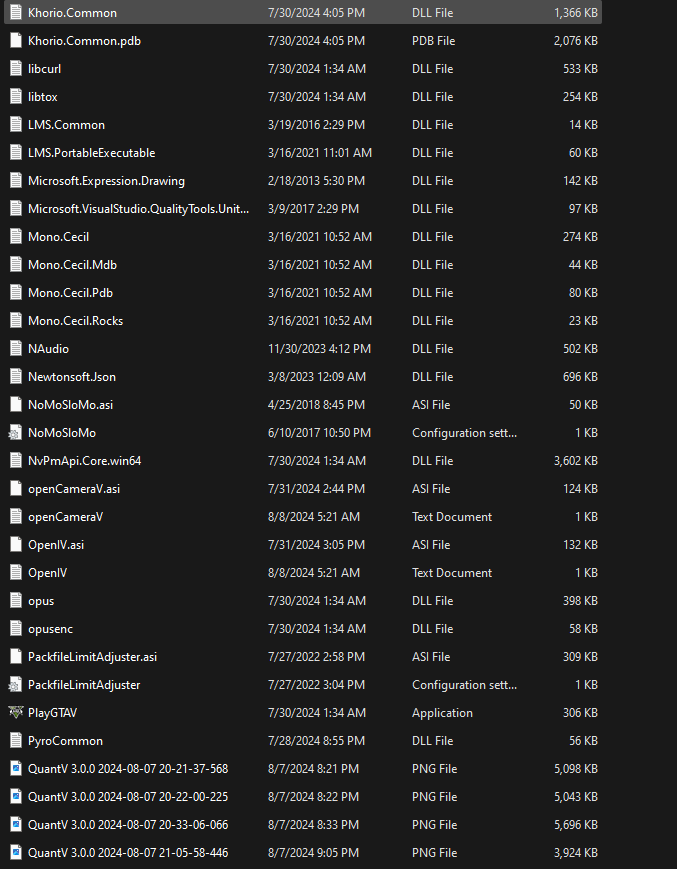Click the PackfileLimitAdjuster.asi file icon
The image size is (677, 869).
(x=16, y=656)
